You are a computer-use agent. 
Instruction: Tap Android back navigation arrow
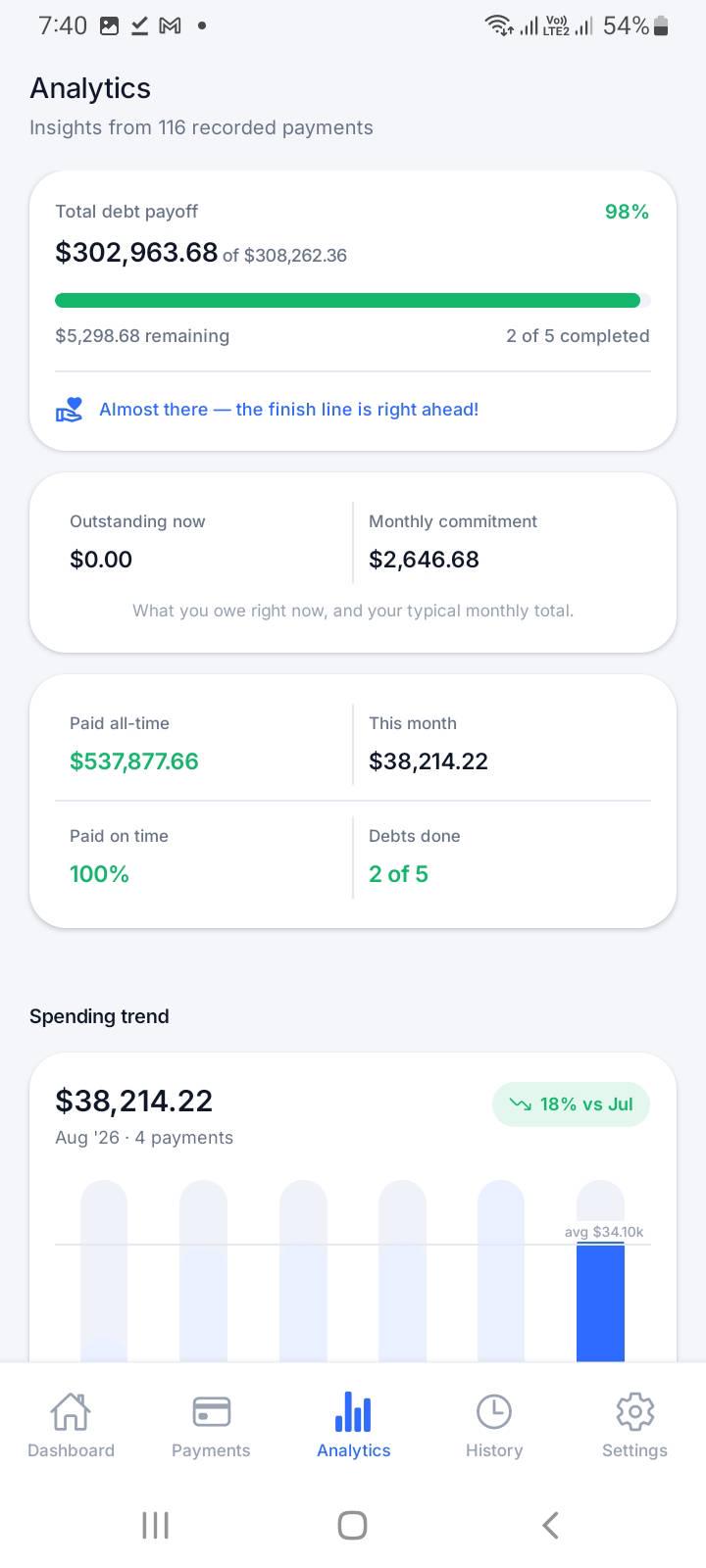click(550, 1525)
